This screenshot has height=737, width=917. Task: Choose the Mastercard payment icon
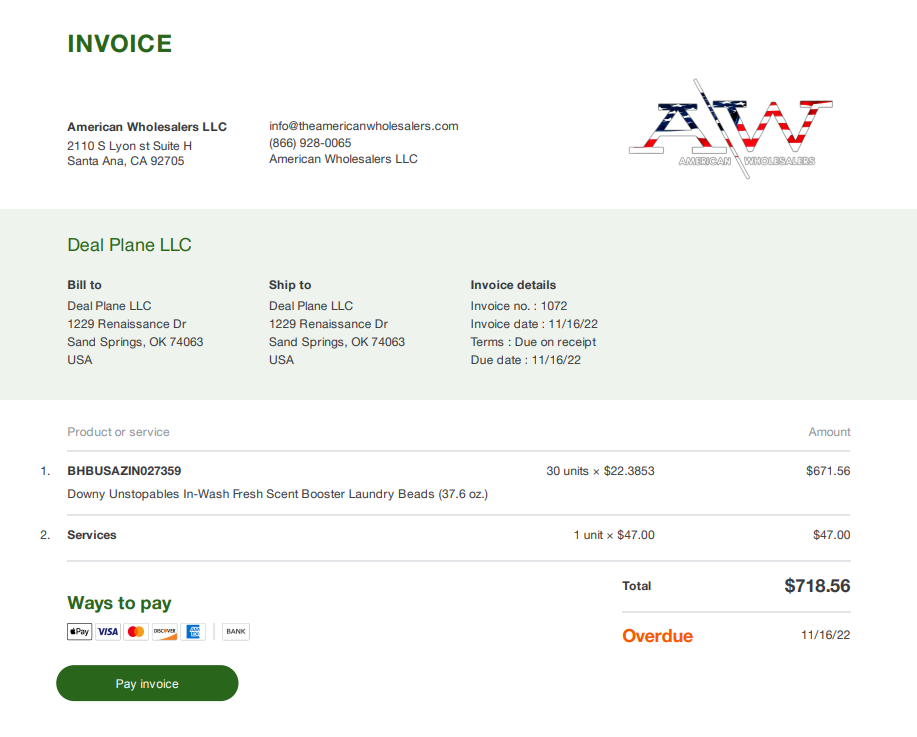136,632
